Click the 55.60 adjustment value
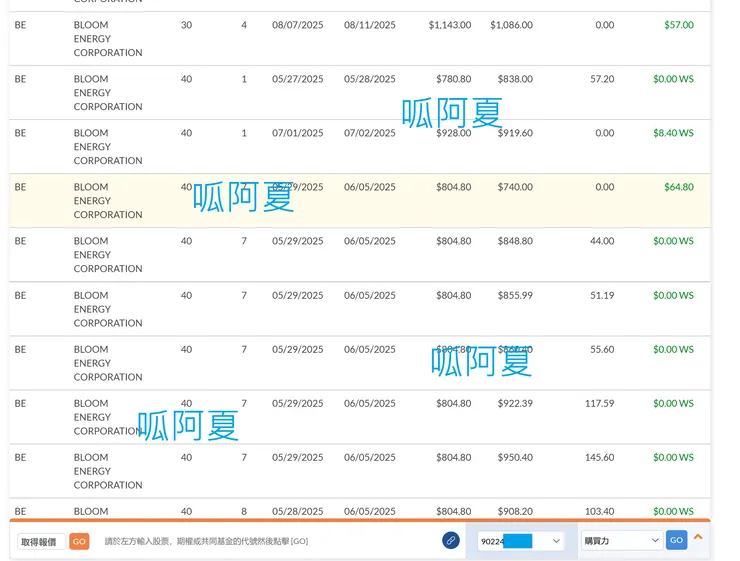This screenshot has height=561, width=740. [602, 350]
